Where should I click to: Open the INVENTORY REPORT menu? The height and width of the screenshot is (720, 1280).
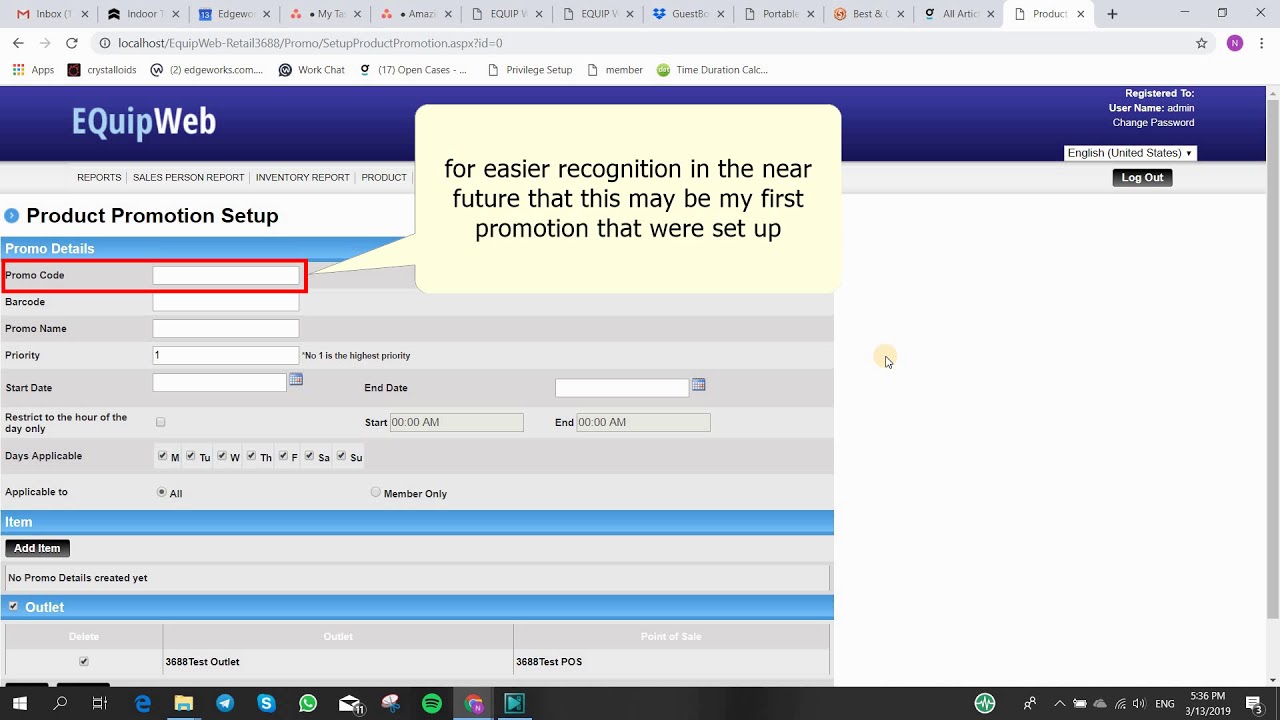tap(303, 177)
